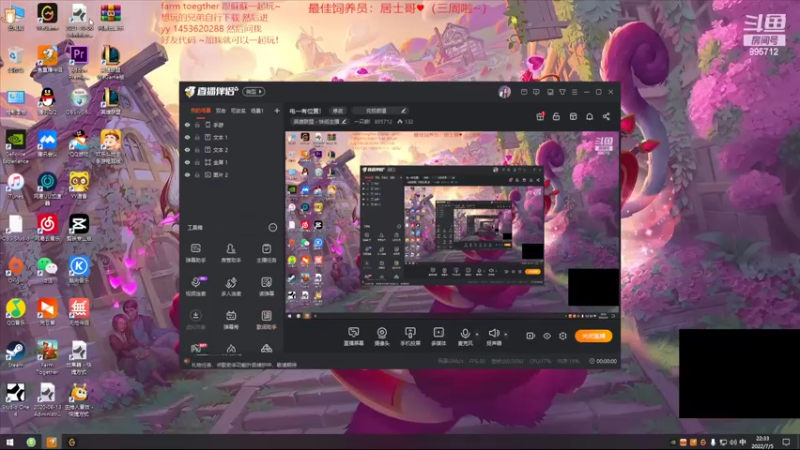Add 多媒体 multimedia source

(x=438, y=337)
